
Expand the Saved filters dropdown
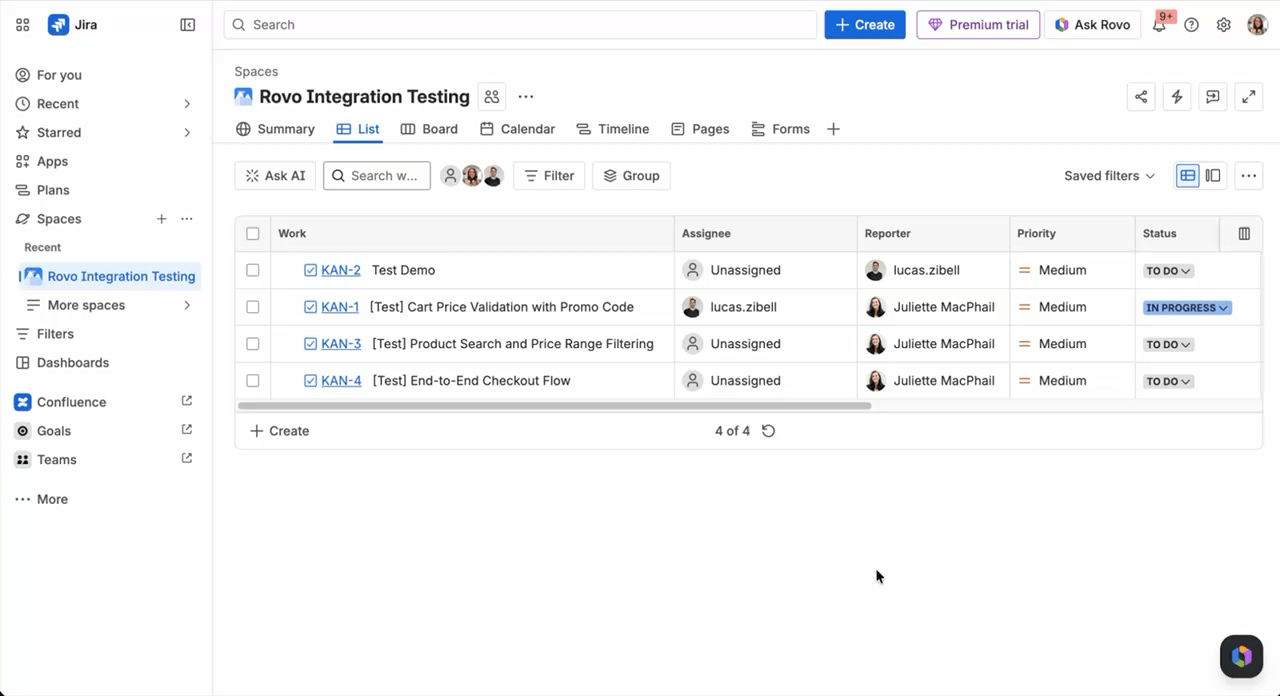pyautogui.click(x=1109, y=176)
